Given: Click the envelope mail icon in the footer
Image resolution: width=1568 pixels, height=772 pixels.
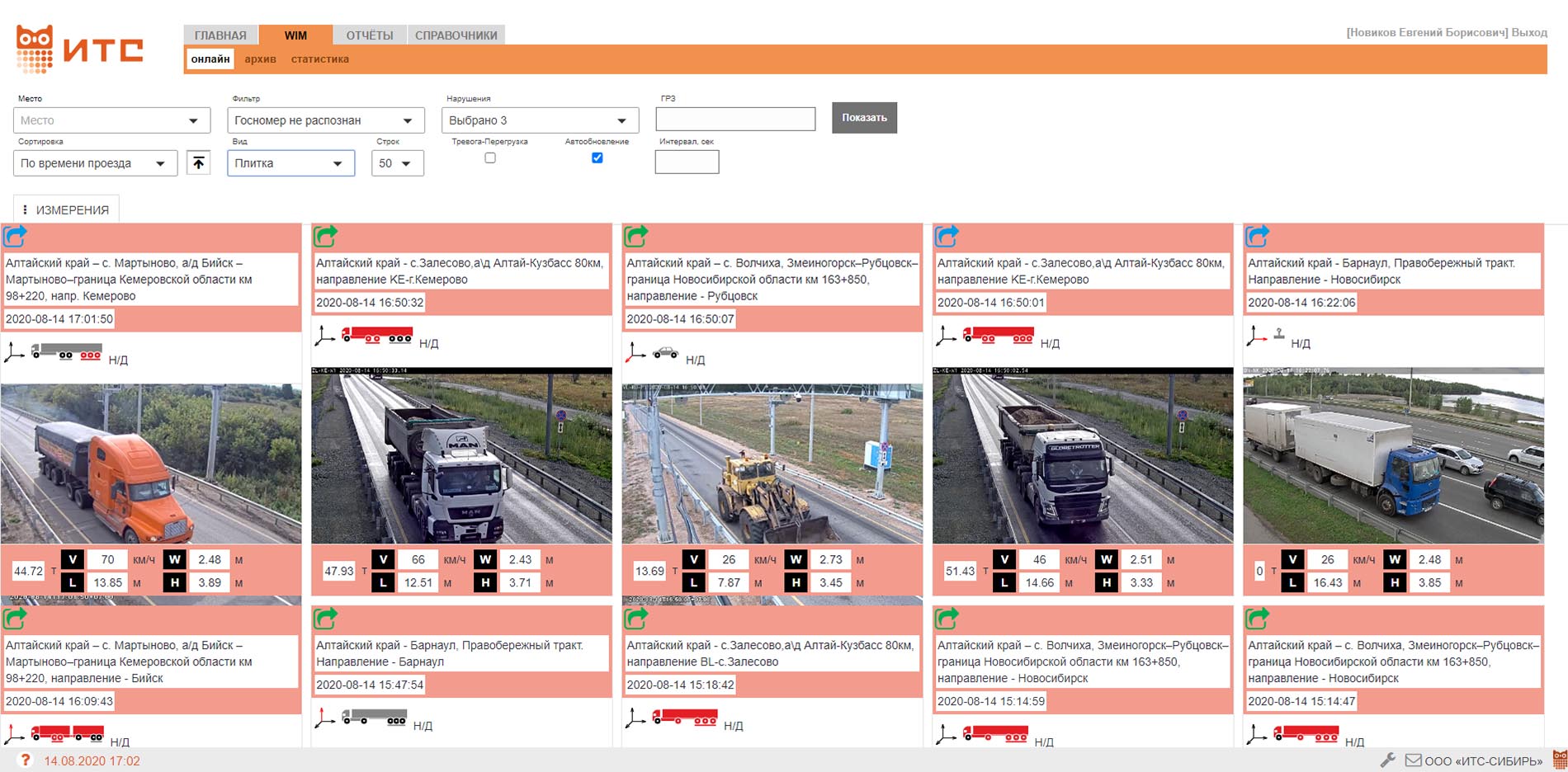Looking at the screenshot, I should [x=1414, y=760].
